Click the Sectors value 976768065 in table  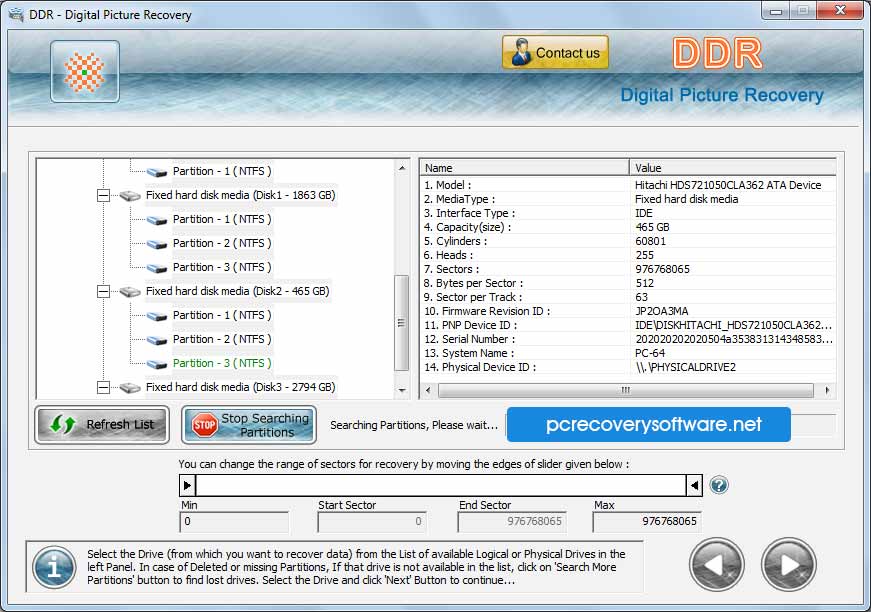click(x=662, y=269)
